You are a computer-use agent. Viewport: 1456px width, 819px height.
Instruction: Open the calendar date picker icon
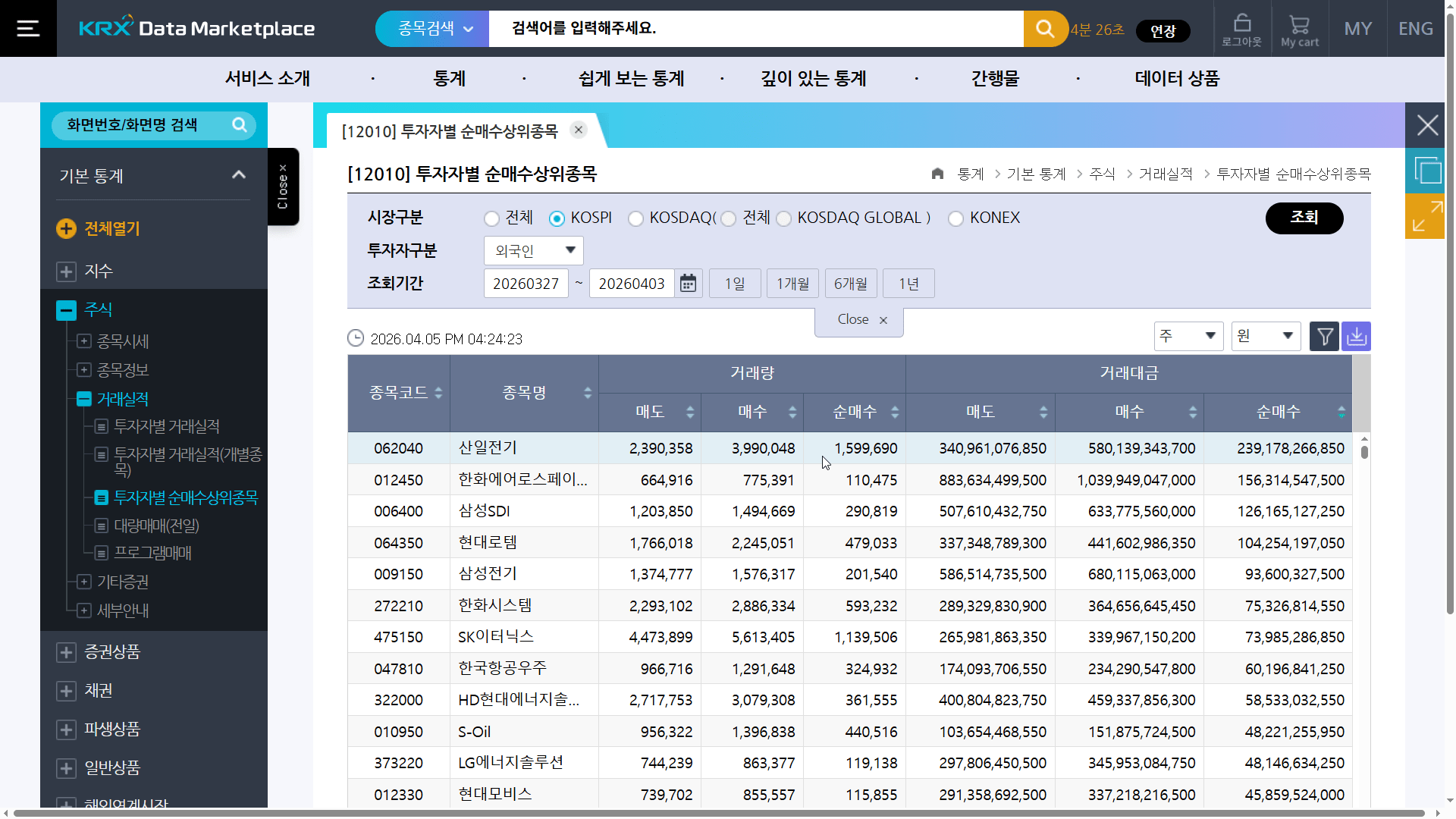tap(688, 283)
